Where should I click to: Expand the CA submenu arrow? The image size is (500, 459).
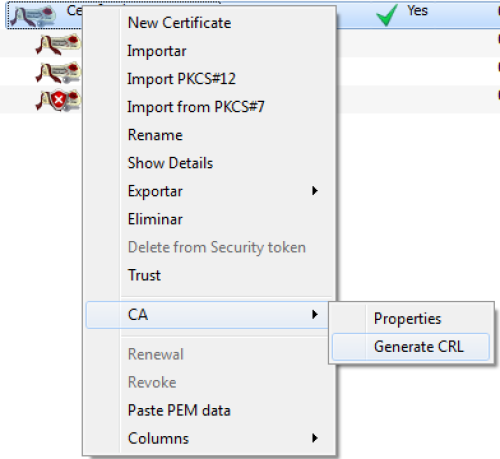pyautogui.click(x=315, y=314)
